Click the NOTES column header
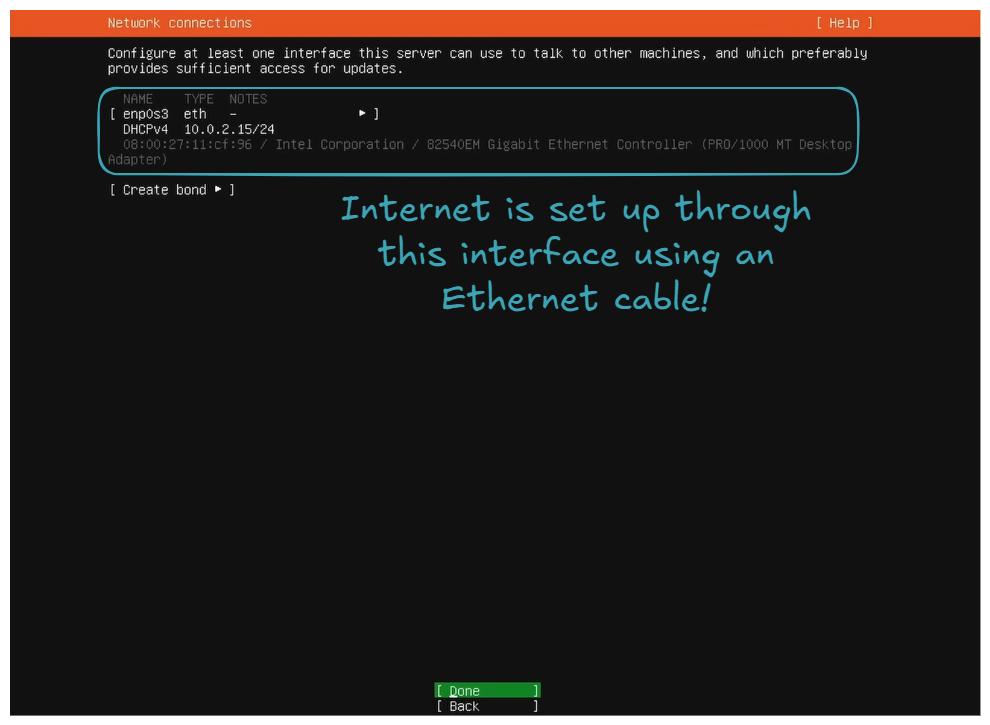The width and height of the screenshot is (990, 725). tap(248, 99)
